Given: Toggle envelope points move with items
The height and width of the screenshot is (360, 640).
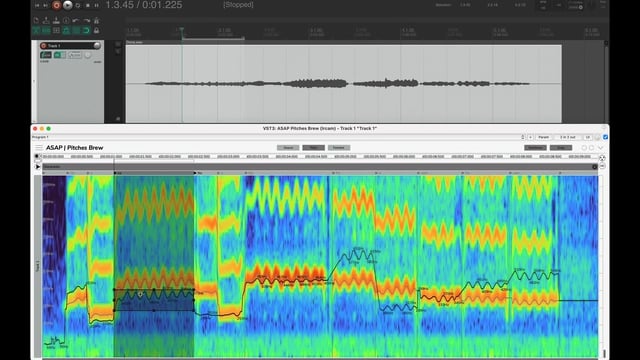Looking at the screenshot, I should click(66, 31).
